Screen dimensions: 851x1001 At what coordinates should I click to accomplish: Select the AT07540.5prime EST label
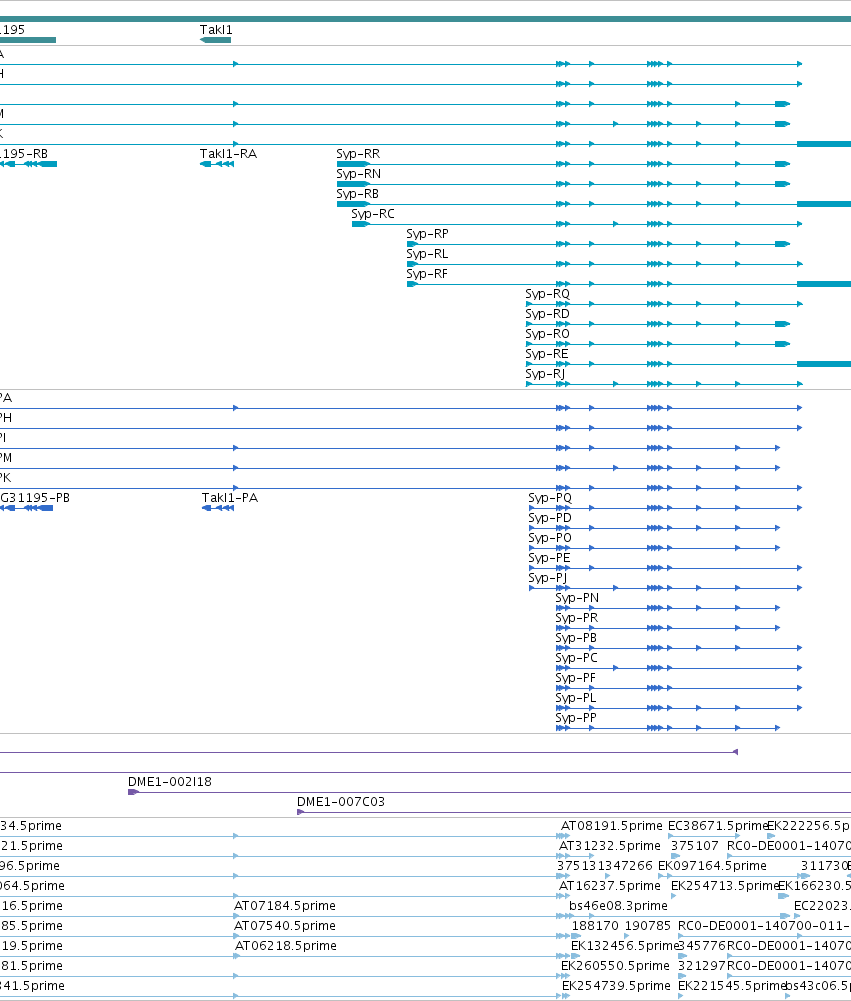click(285, 926)
